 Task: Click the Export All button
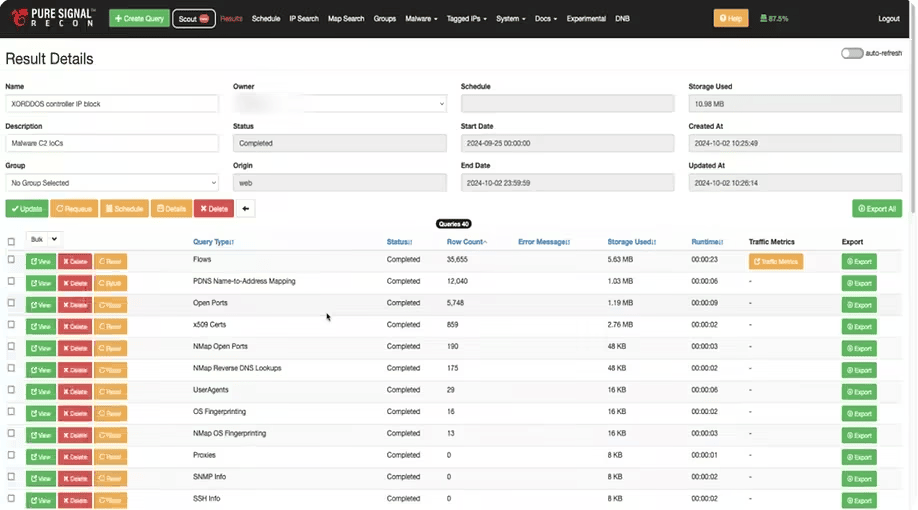(877, 208)
